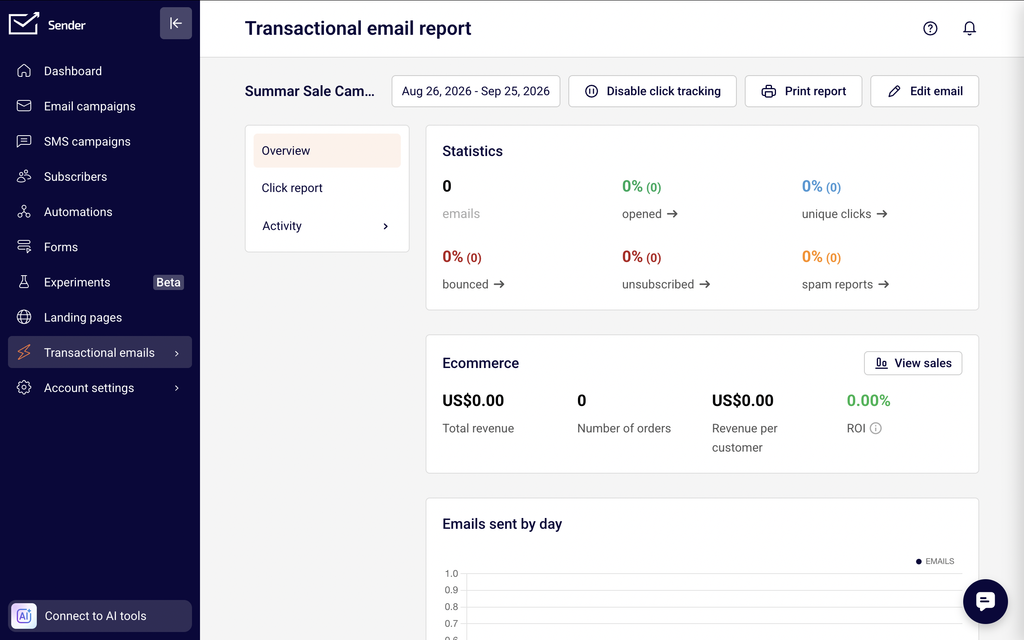Open SMS campaigns section
This screenshot has width=1024, height=640.
(100, 141)
